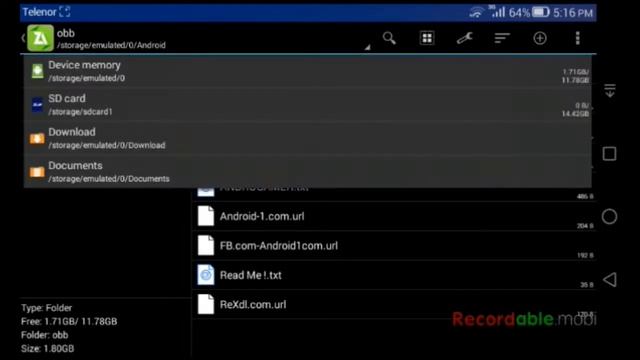Open the wrench settings tool
Screen dimensions: 640x360
tap(464, 38)
